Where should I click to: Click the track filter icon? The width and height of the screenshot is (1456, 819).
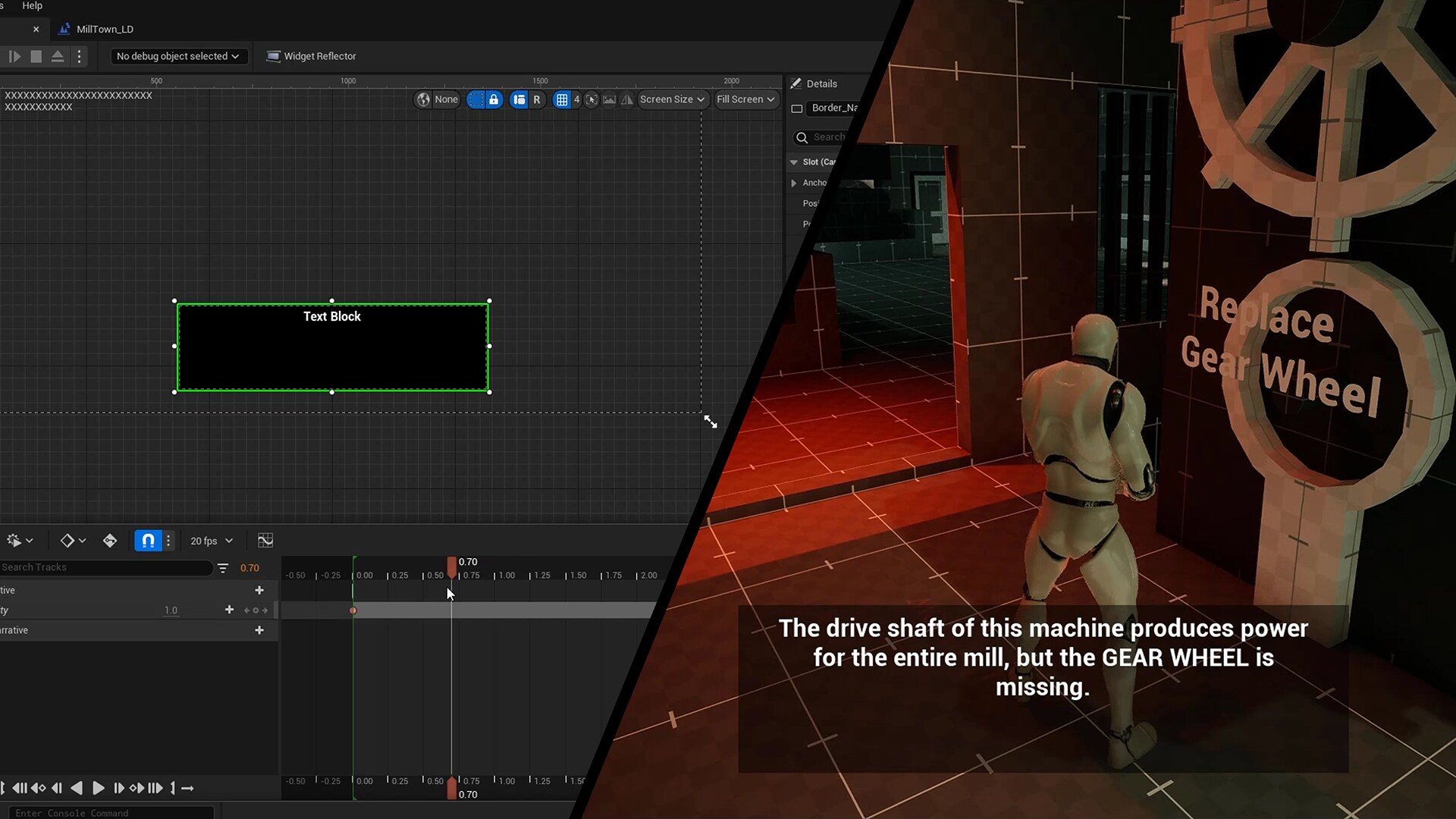(x=222, y=568)
